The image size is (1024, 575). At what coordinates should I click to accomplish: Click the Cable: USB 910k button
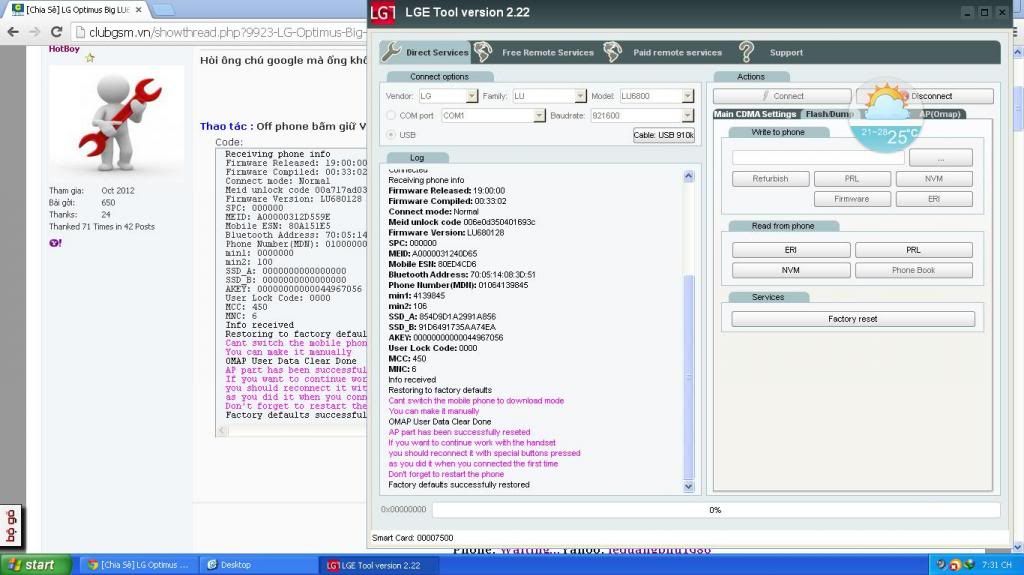[x=664, y=135]
